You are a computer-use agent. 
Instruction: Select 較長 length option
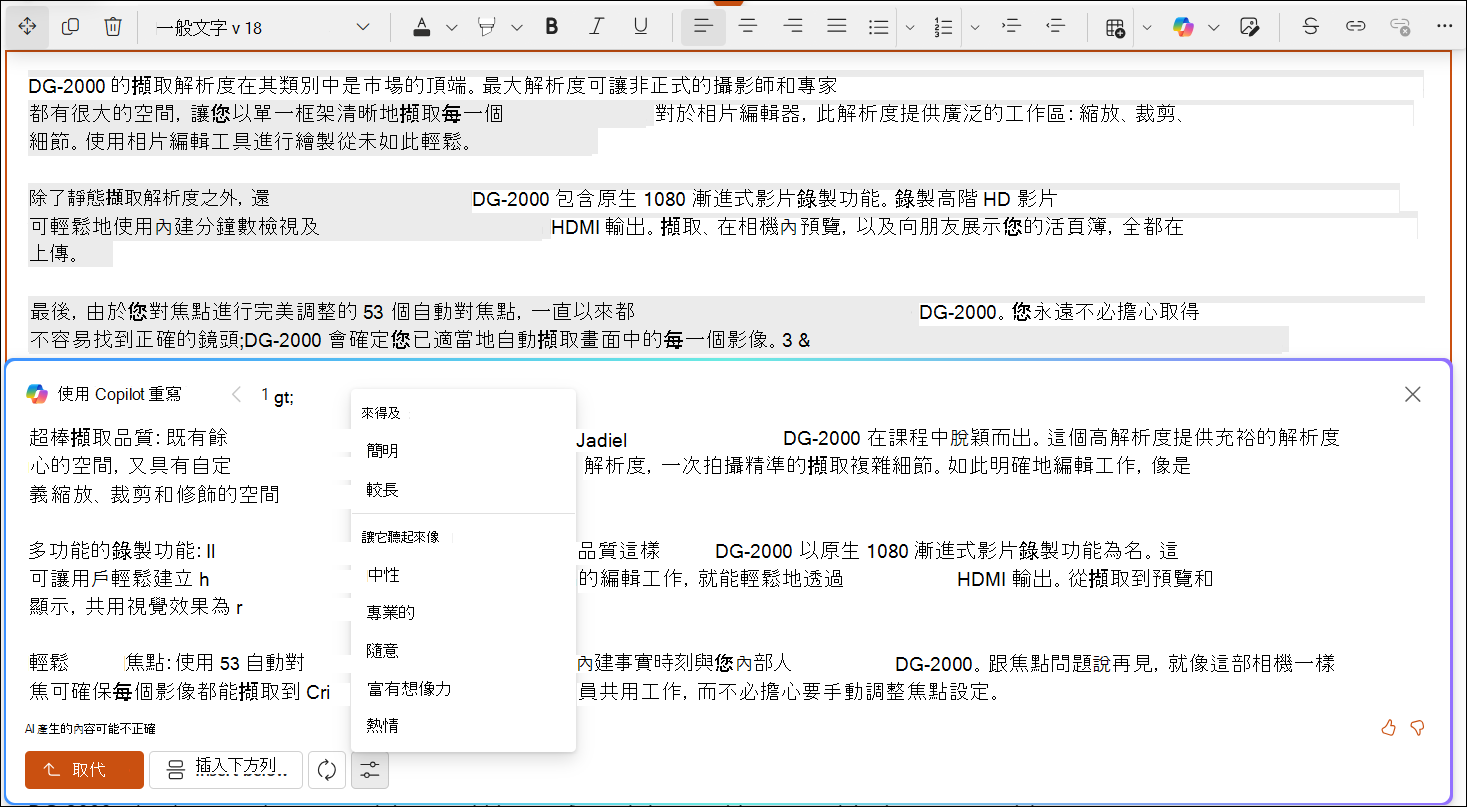coord(463,490)
